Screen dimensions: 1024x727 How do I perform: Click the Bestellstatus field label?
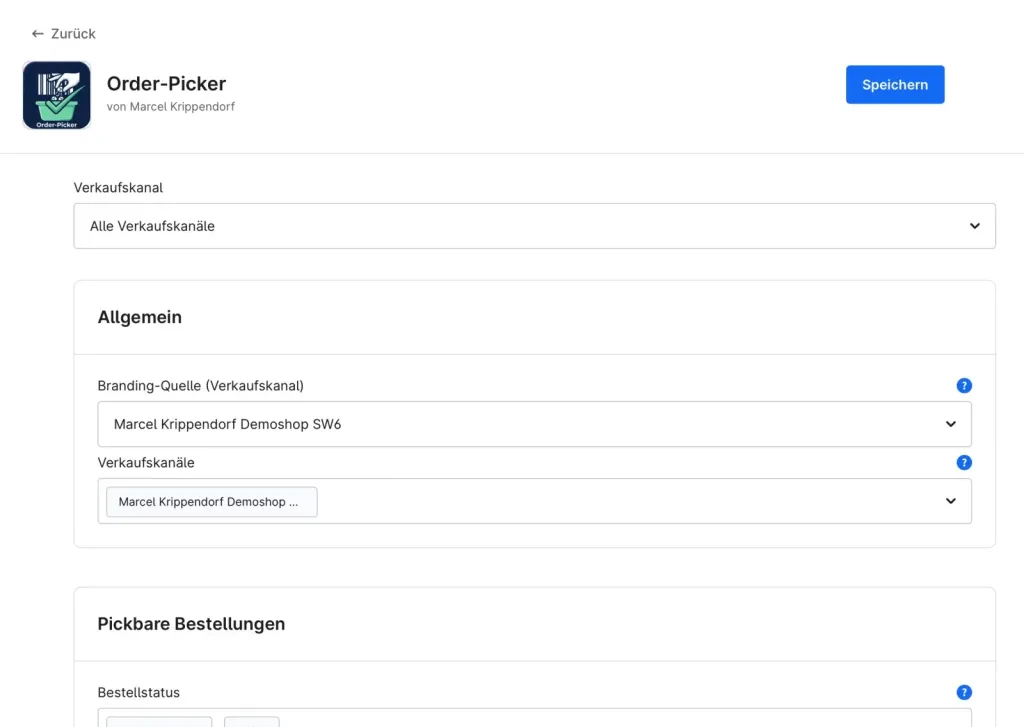[x=138, y=692]
